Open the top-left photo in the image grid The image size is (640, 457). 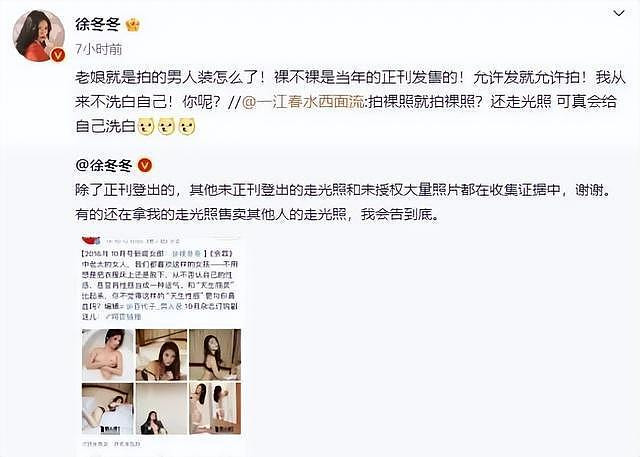coord(108,355)
